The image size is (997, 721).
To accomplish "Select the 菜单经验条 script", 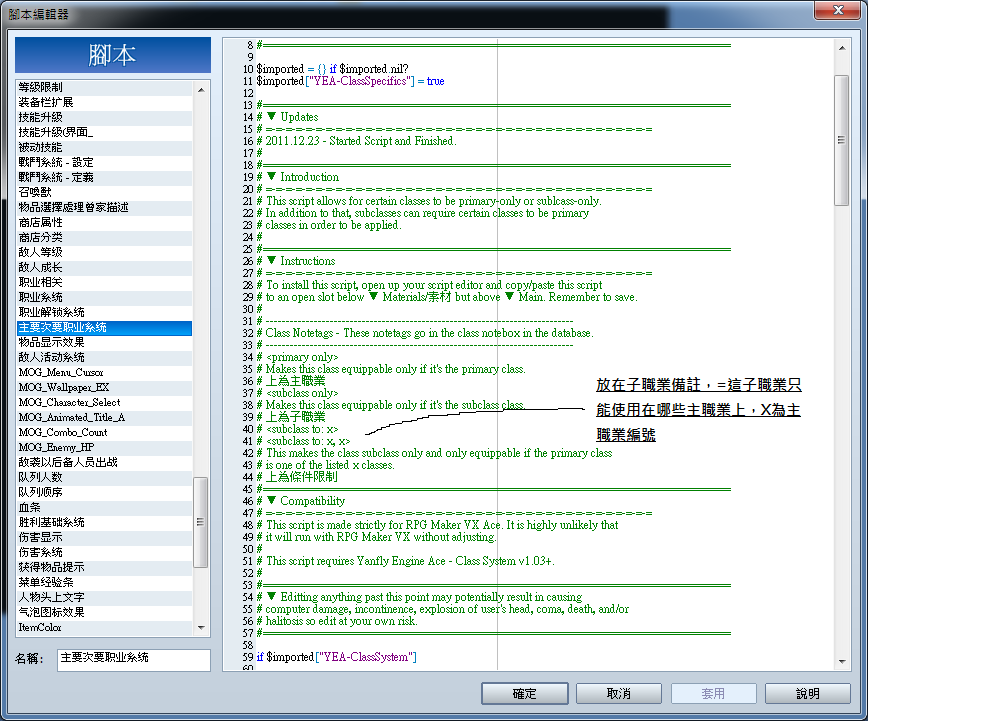I will tap(104, 582).
